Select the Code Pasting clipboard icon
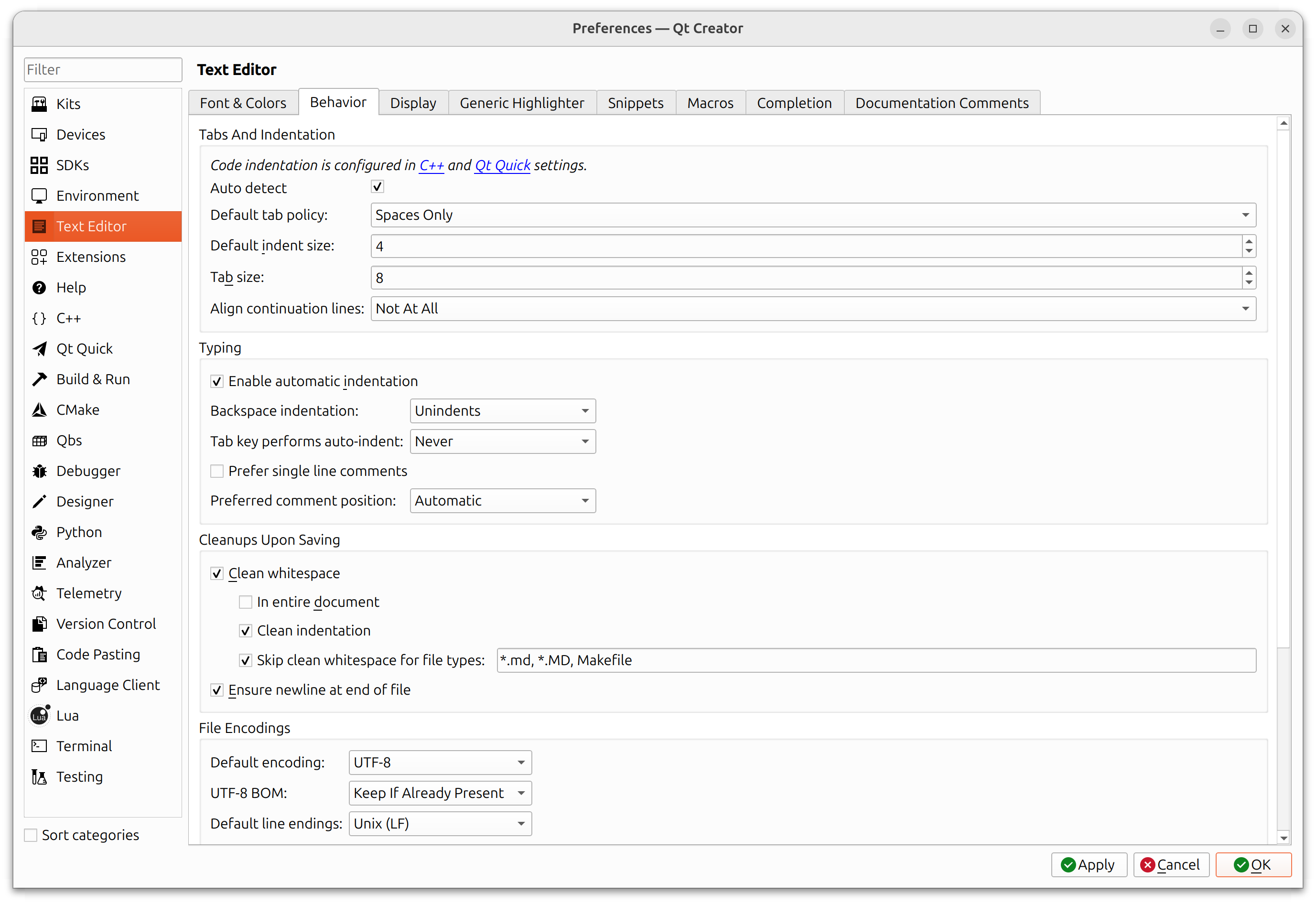1316x904 pixels. point(39,655)
